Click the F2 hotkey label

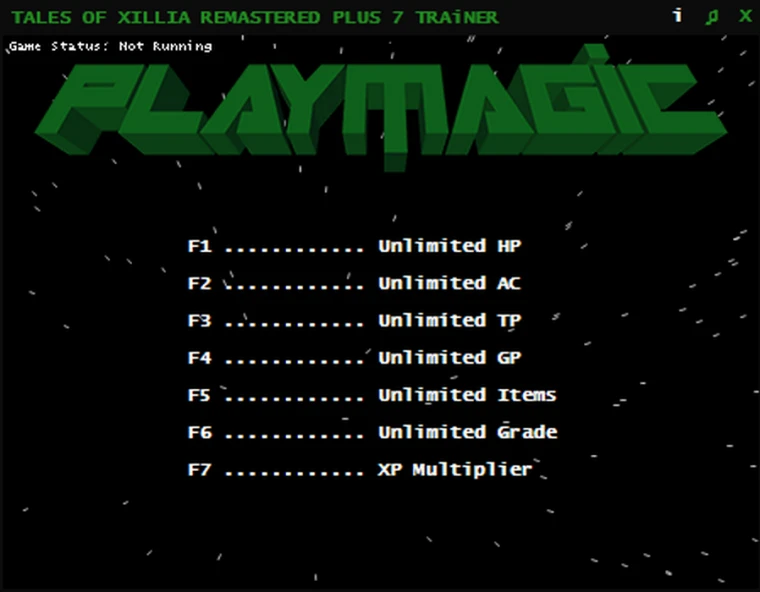click(200, 284)
